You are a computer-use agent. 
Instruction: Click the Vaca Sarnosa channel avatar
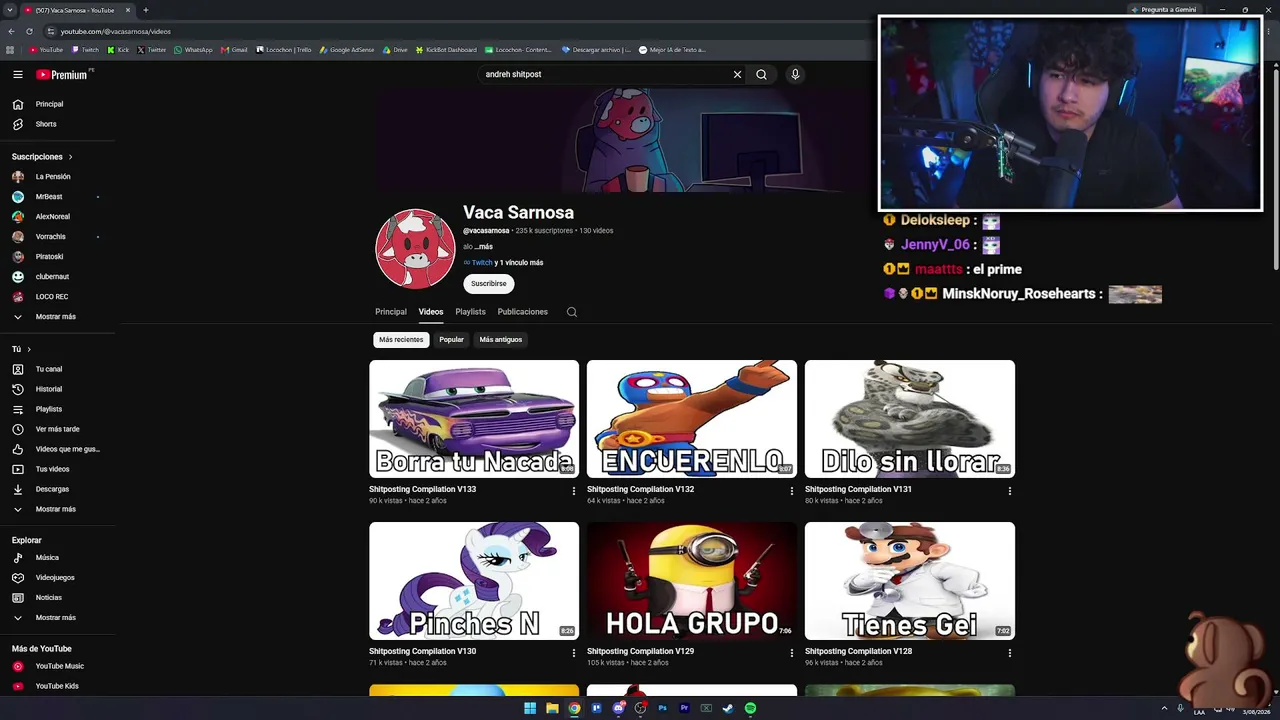coord(415,248)
